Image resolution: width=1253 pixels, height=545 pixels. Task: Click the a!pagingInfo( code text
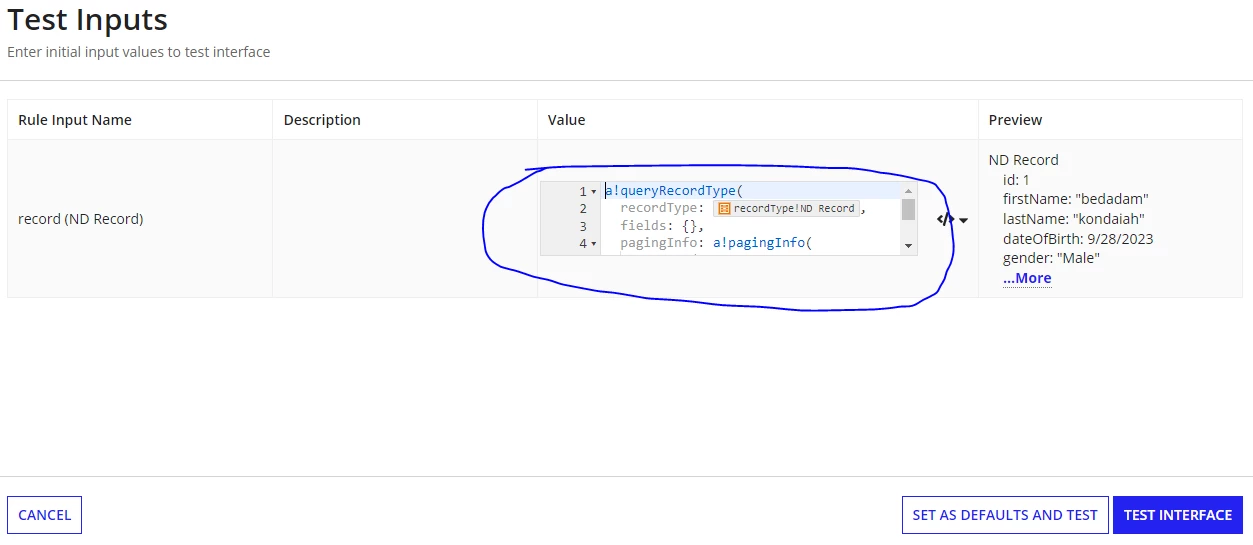pos(760,243)
